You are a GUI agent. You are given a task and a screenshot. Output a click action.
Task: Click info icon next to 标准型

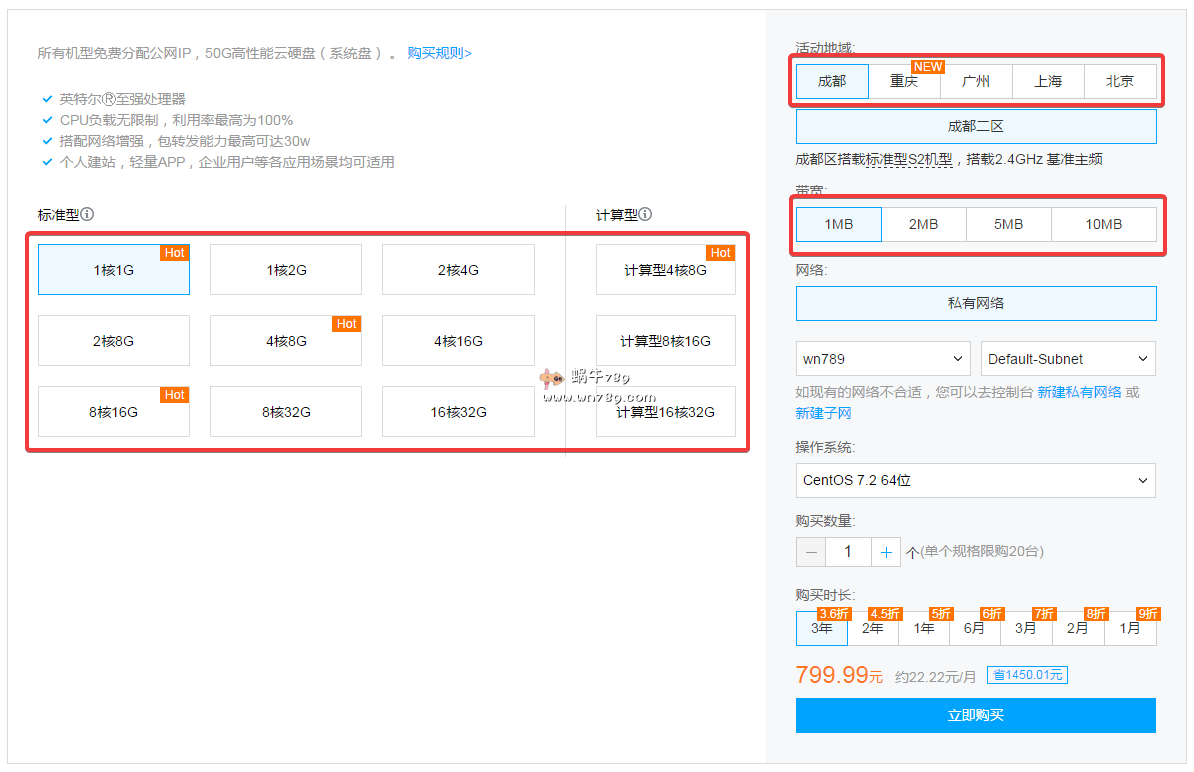click(88, 214)
